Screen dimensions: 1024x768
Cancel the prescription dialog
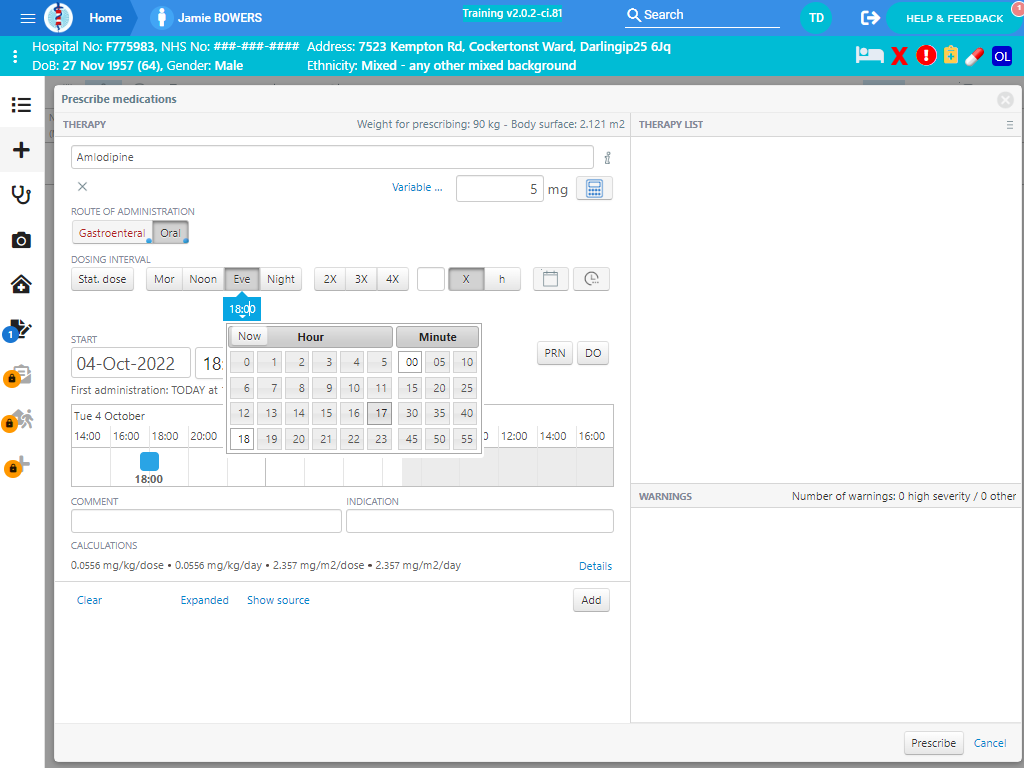coord(990,743)
